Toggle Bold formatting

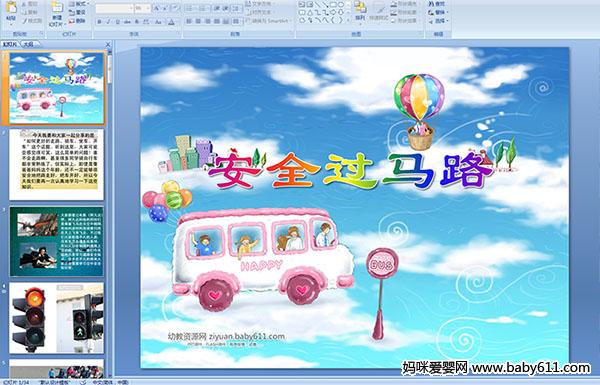100,22
